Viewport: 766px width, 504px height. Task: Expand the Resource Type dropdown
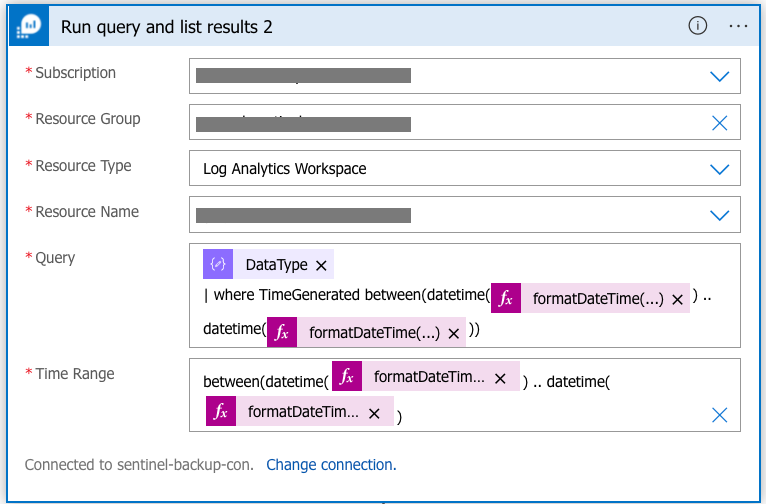pos(719,169)
